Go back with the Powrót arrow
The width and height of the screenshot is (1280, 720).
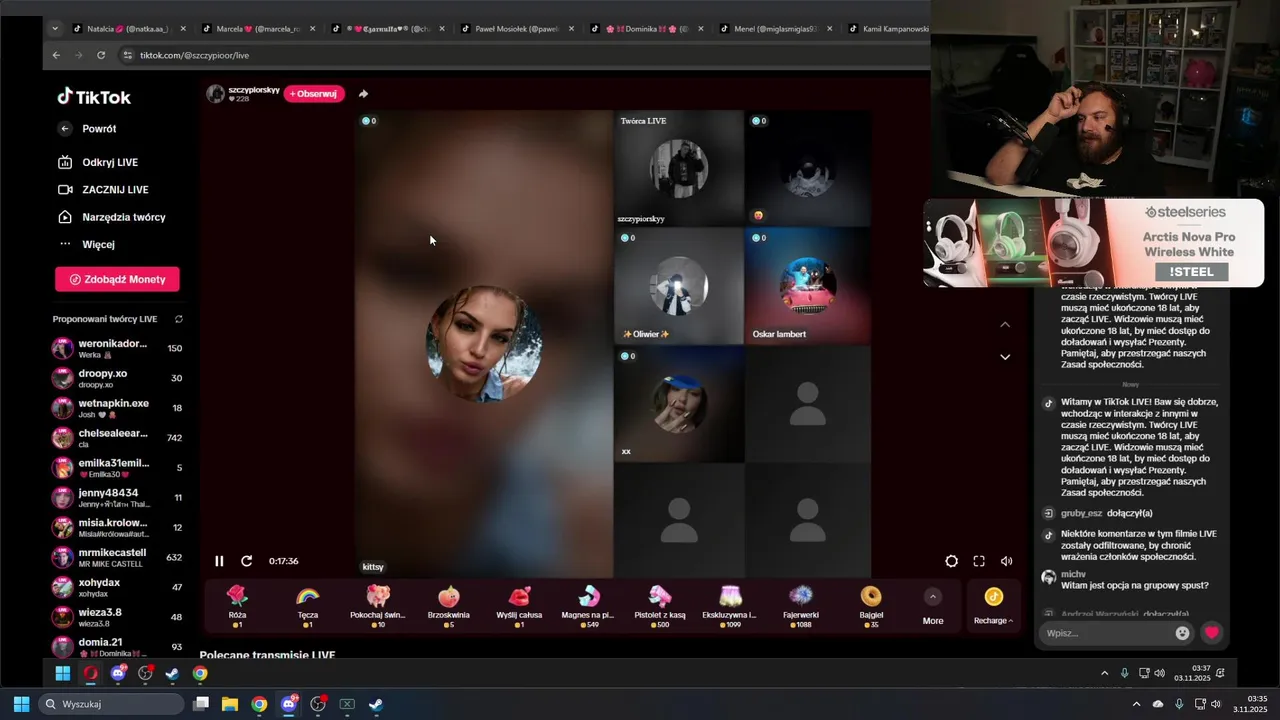coord(65,129)
